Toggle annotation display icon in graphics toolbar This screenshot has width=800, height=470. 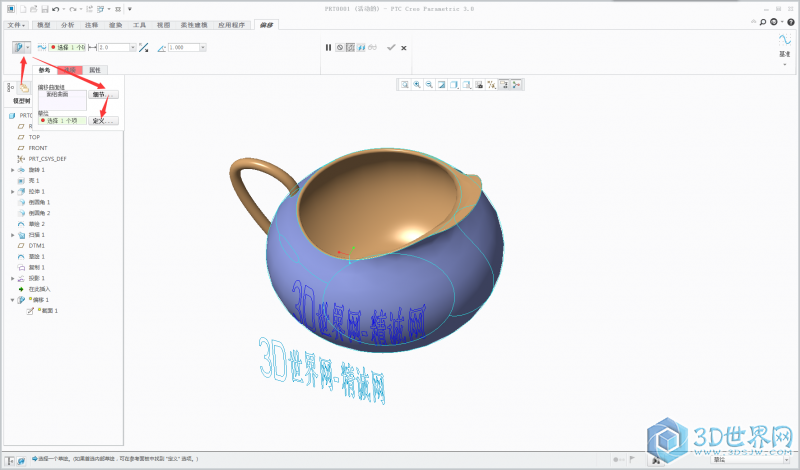tap(504, 85)
